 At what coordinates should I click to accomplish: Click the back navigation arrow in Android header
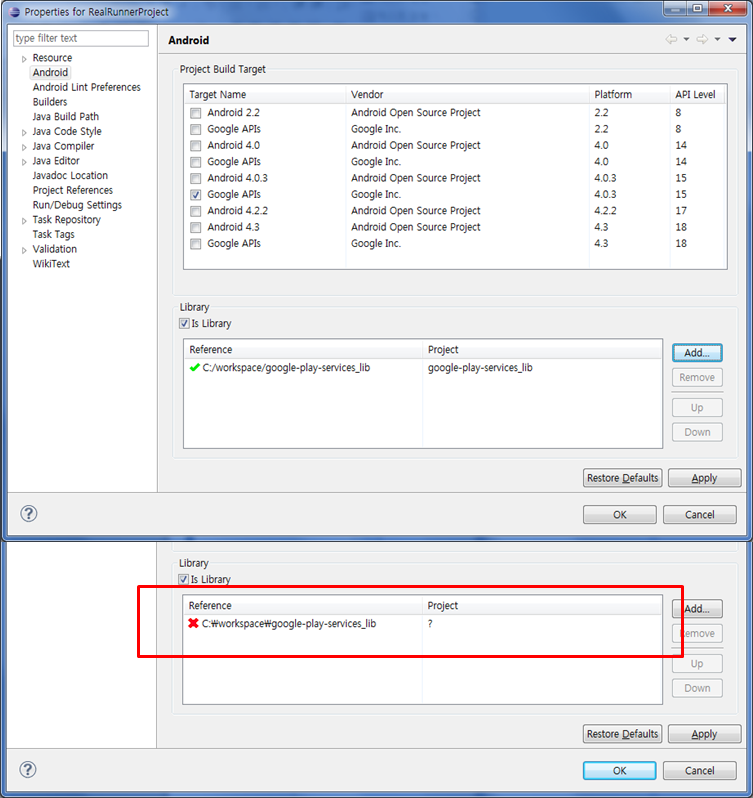point(671,39)
